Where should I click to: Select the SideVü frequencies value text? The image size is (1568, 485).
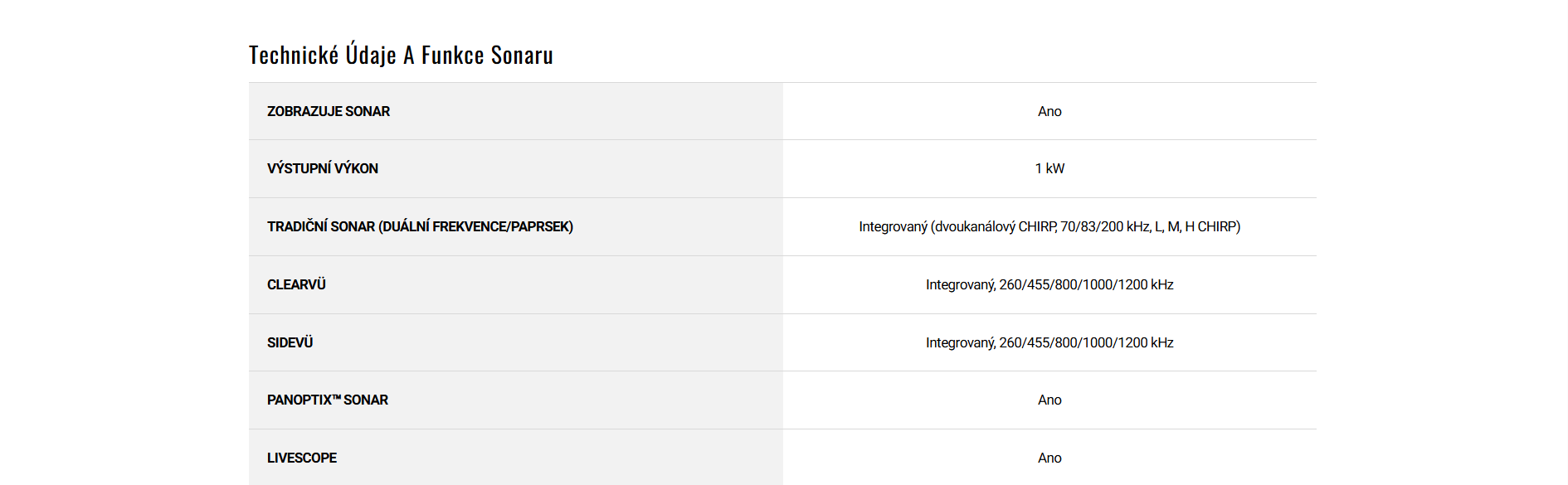click(x=1049, y=342)
